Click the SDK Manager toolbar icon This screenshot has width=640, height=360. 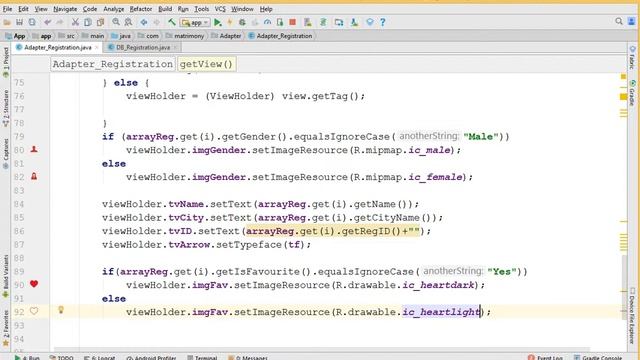click(x=354, y=22)
